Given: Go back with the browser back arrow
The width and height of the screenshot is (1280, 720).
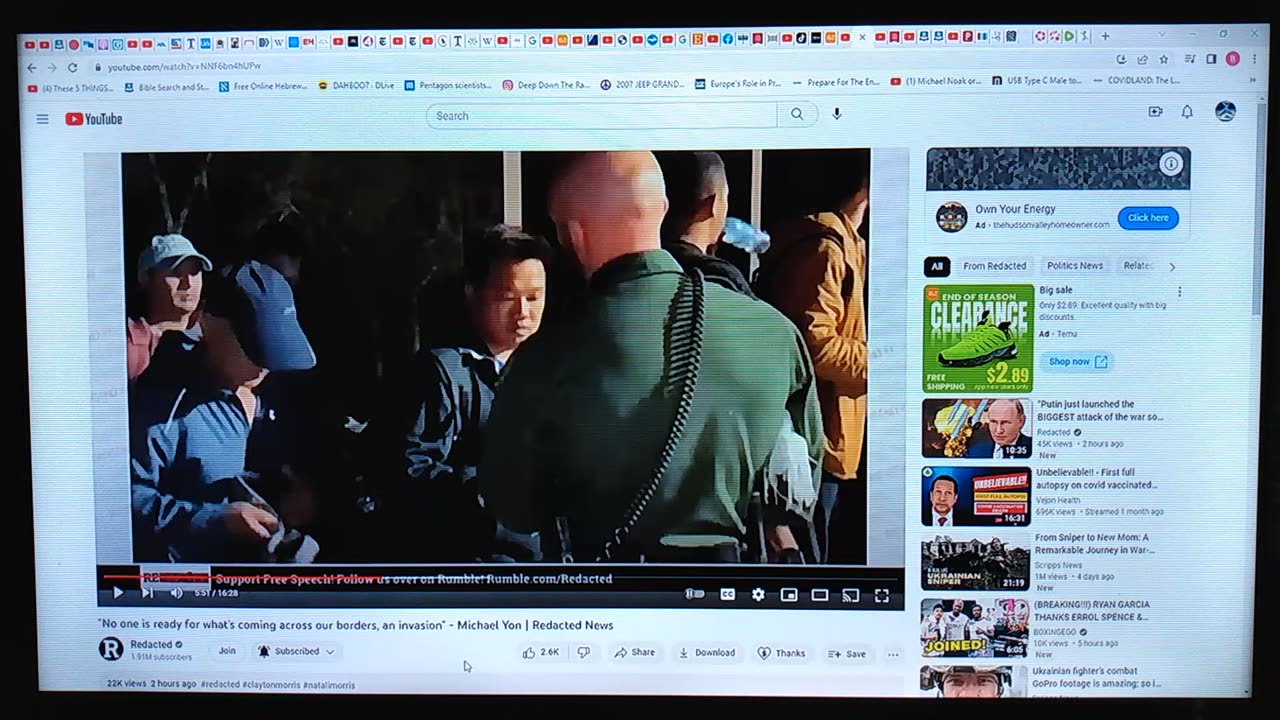Looking at the screenshot, I should [31, 67].
